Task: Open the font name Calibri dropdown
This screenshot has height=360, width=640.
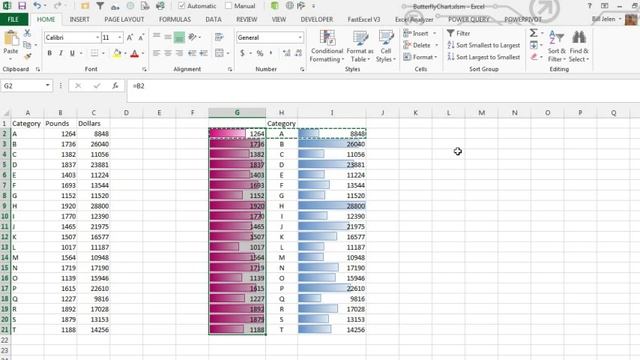Action: click(98, 38)
